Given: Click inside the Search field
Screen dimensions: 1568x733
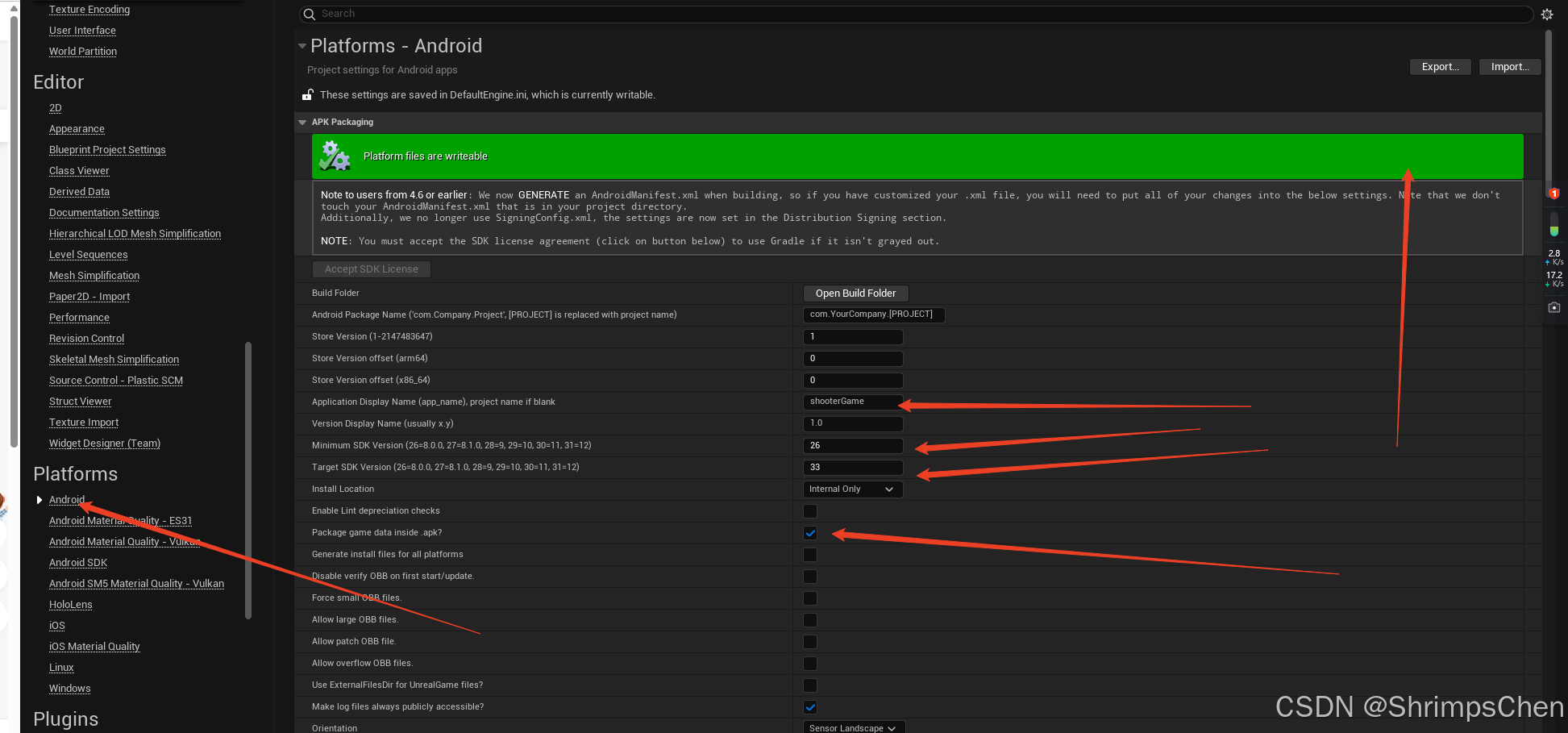Looking at the screenshot, I should pyautogui.click(x=564, y=14).
